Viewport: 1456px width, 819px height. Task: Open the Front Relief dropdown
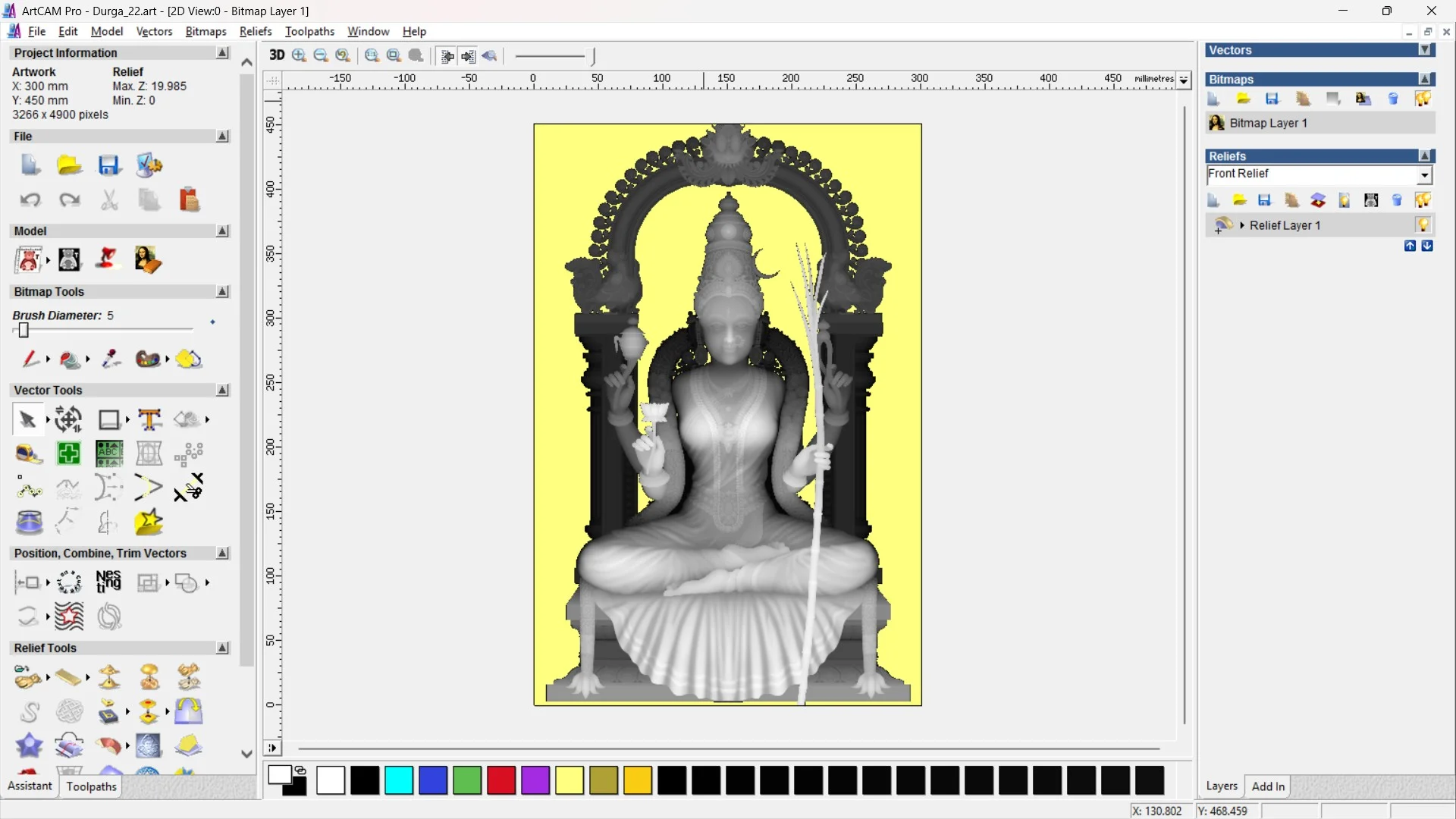(1425, 175)
